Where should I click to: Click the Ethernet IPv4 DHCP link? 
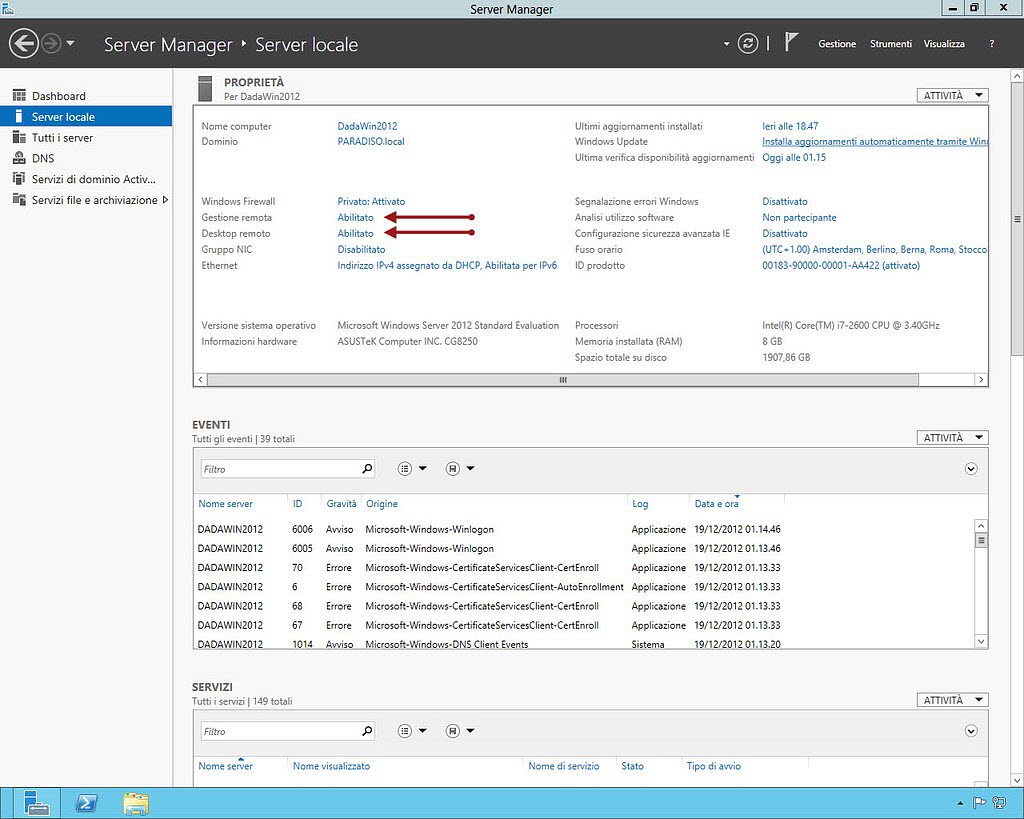447,265
